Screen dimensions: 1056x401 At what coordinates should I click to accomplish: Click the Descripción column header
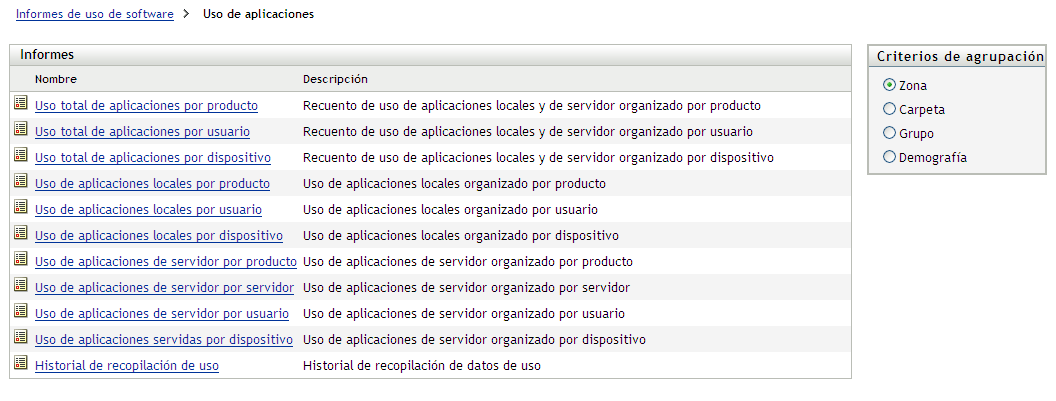pyautogui.click(x=335, y=79)
